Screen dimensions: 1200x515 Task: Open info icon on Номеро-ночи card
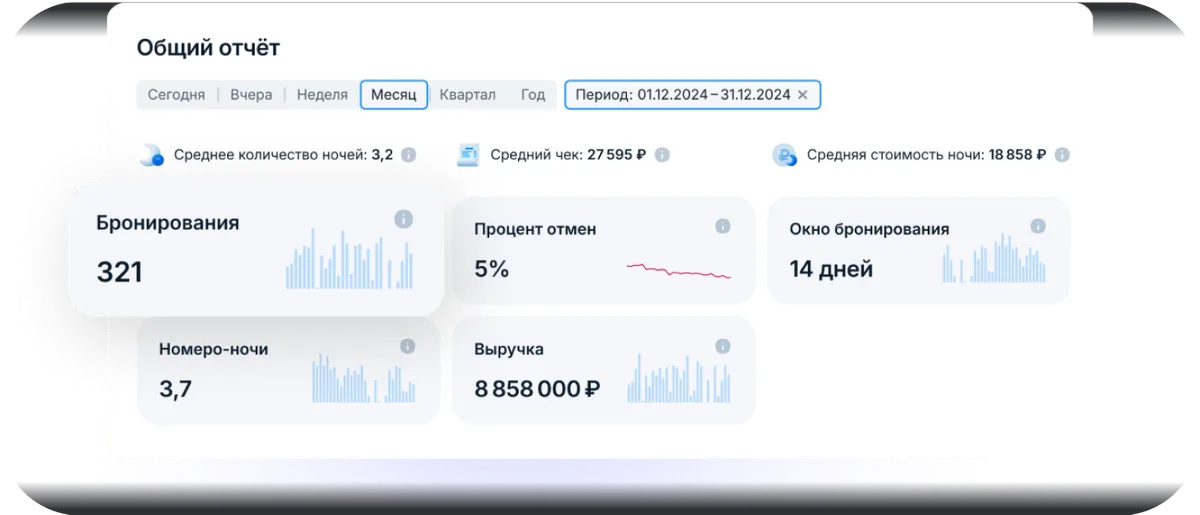408,346
